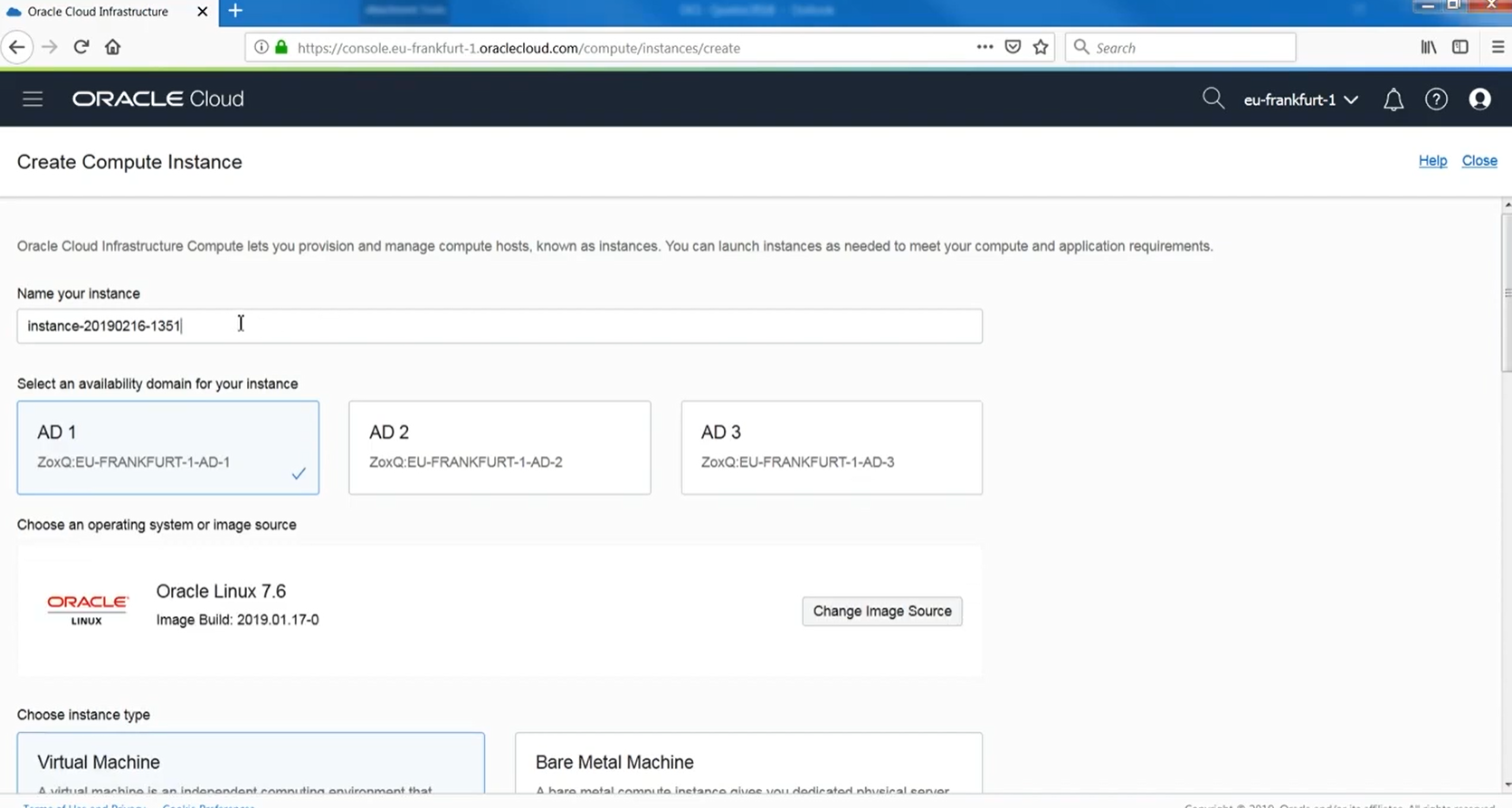1512x808 pixels.
Task: Bookmark this page with star icon
Action: pyautogui.click(x=1041, y=47)
